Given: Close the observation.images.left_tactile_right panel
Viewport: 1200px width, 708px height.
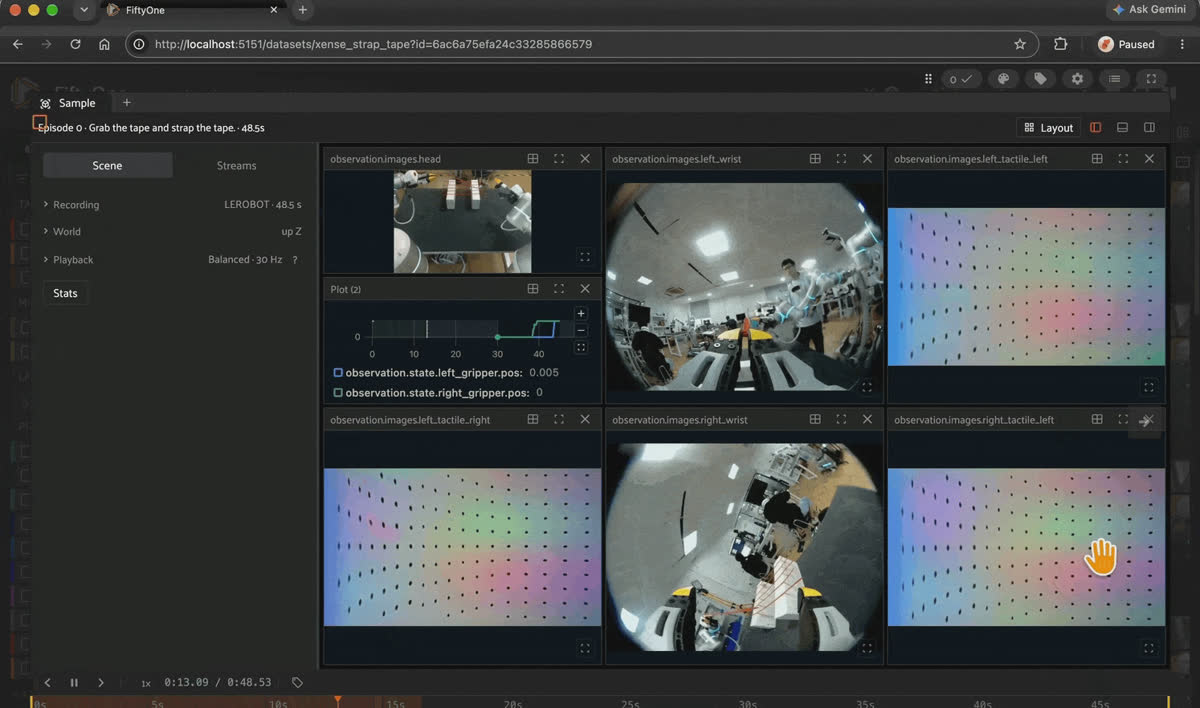Looking at the screenshot, I should tap(585, 420).
